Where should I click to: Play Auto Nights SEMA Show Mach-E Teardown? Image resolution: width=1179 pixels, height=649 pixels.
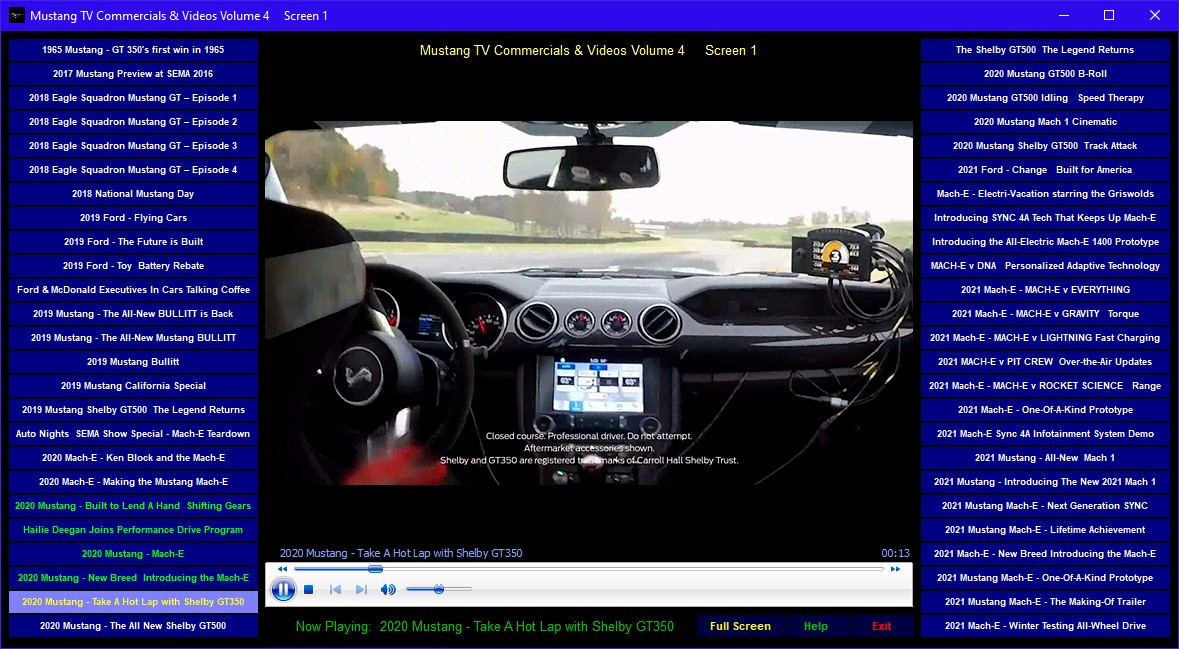pyautogui.click(x=133, y=434)
